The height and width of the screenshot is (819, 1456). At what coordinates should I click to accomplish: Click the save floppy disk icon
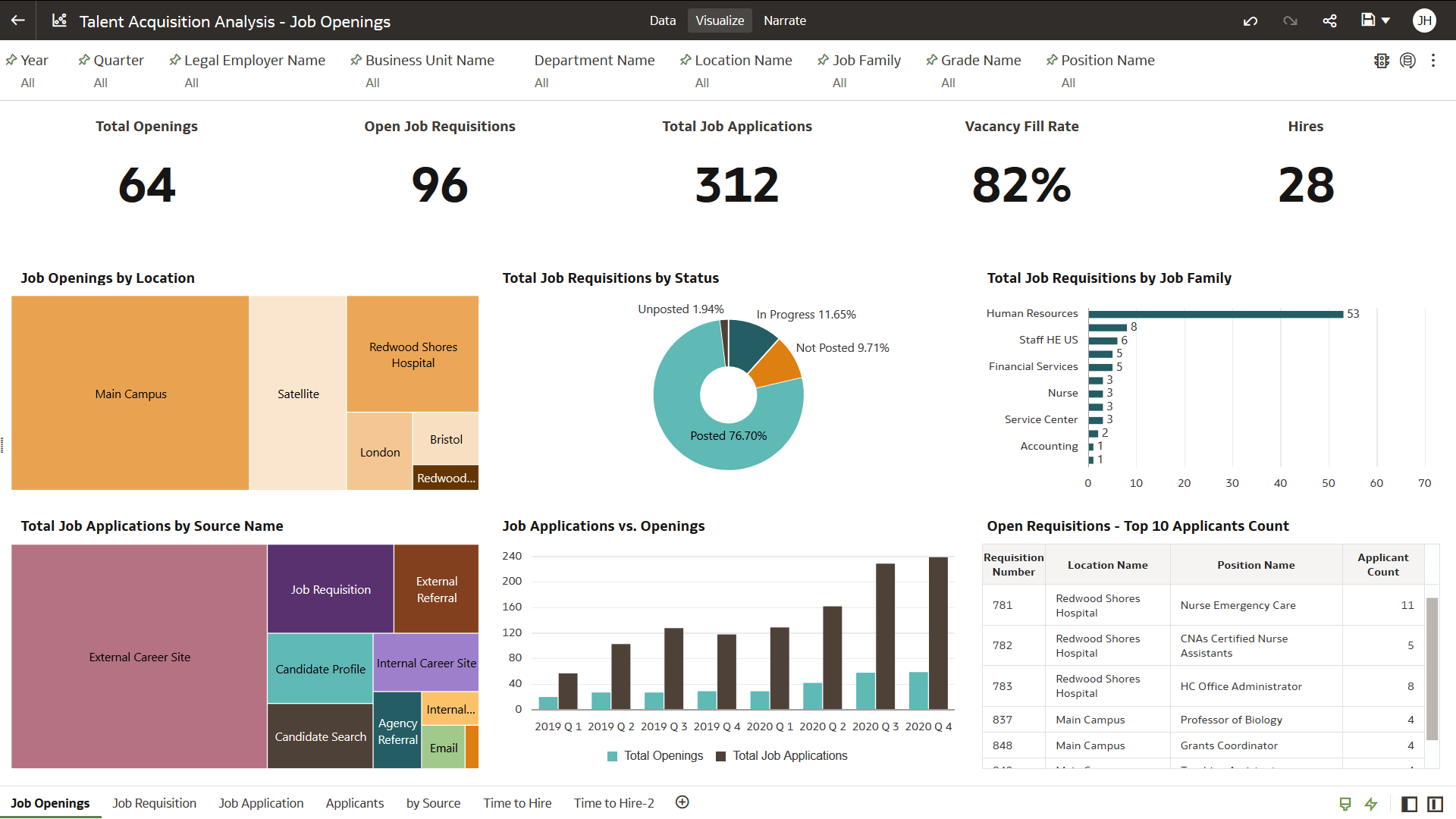1368,20
